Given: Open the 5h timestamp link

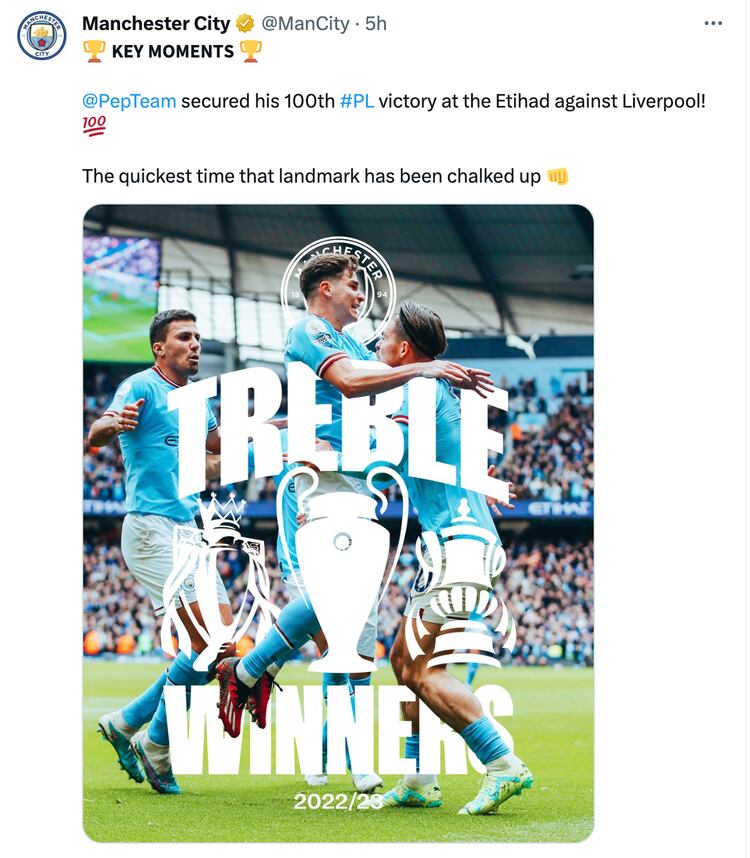Looking at the screenshot, I should point(376,24).
